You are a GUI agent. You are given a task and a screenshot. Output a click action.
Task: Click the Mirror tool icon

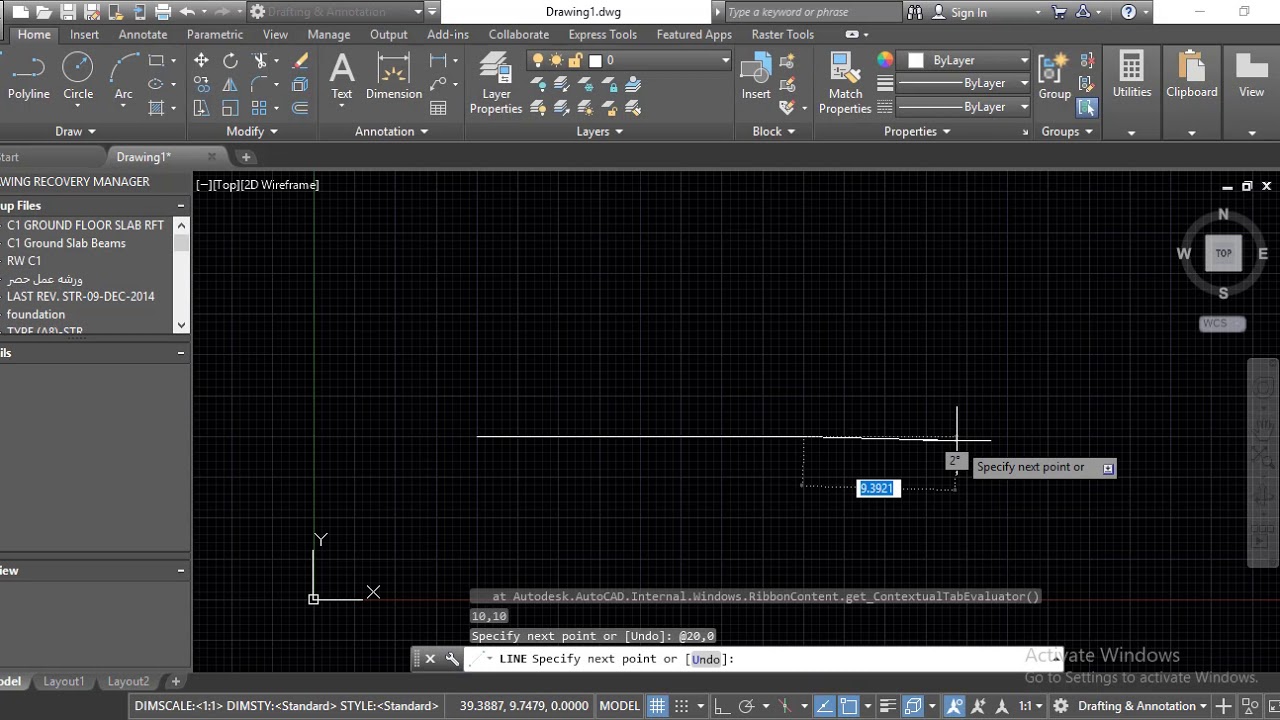coord(230,85)
